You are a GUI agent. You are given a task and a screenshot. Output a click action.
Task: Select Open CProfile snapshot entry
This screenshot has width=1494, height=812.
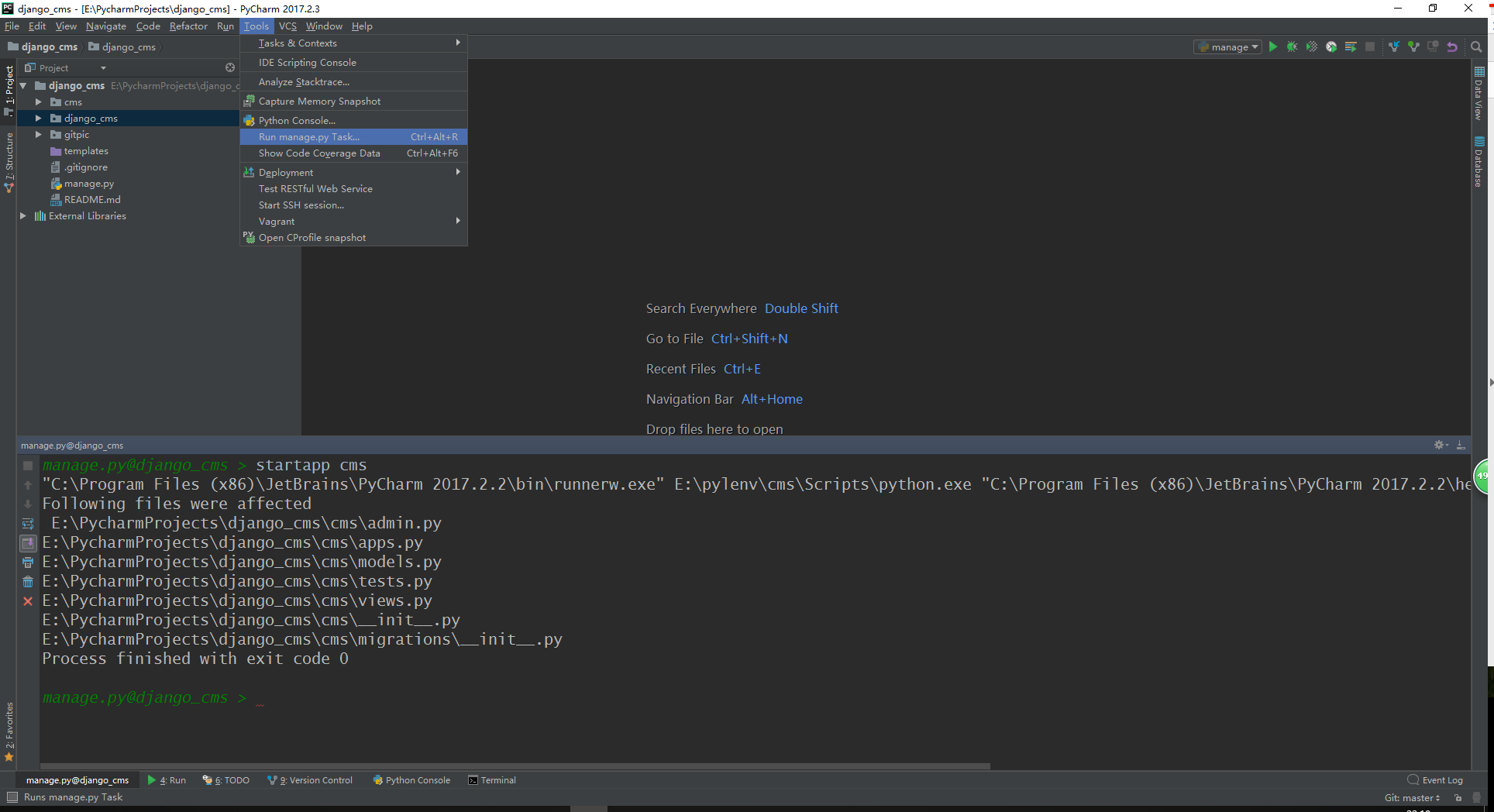(353, 238)
